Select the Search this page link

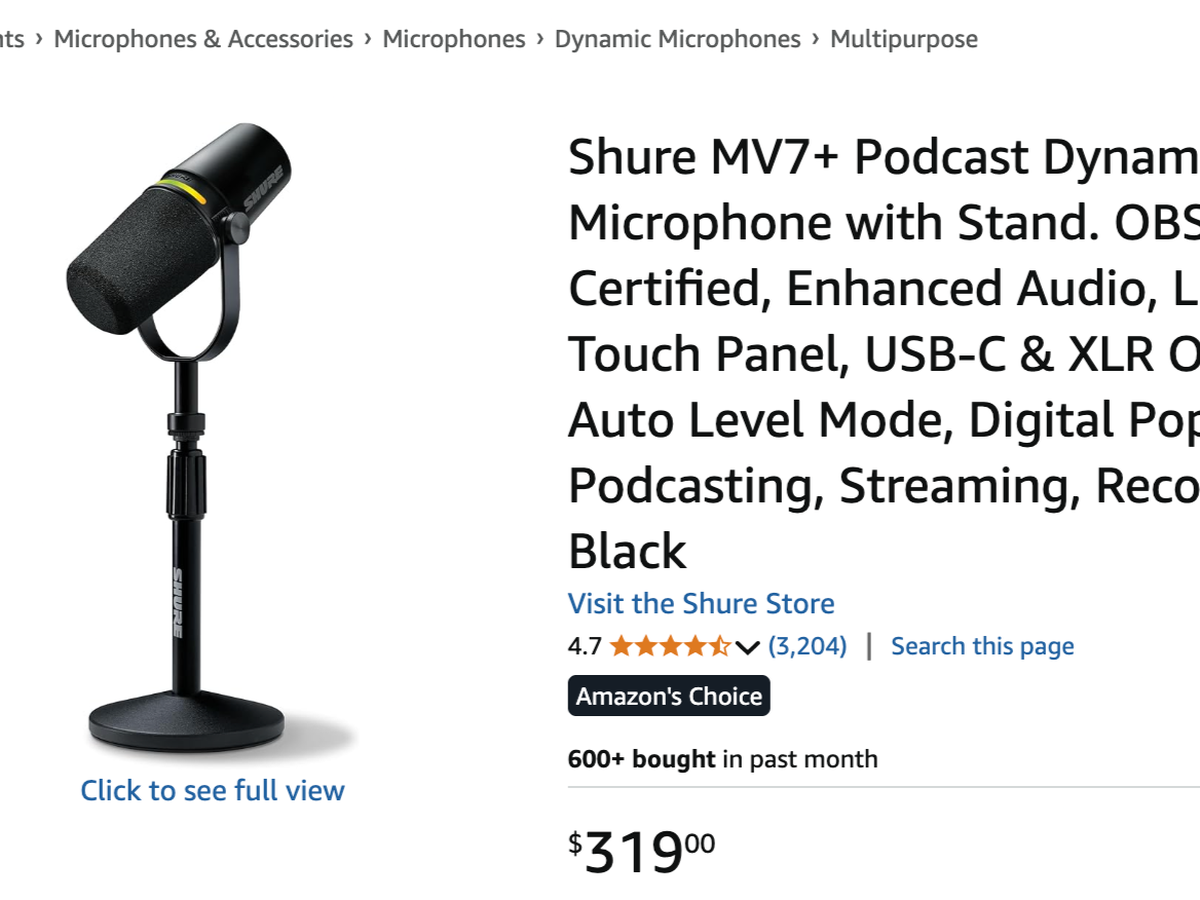[x=982, y=646]
